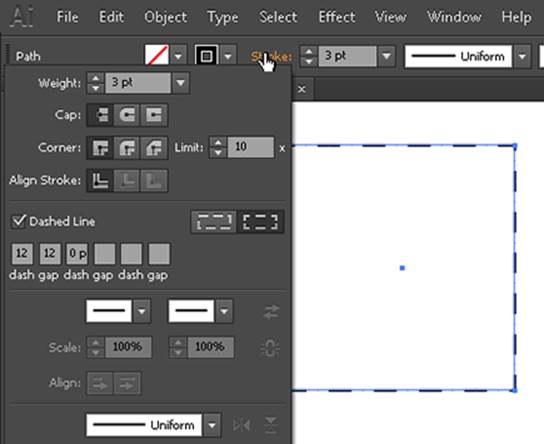544x444 pixels.
Task: Disable the Dashed Line checkbox
Action: [19, 221]
